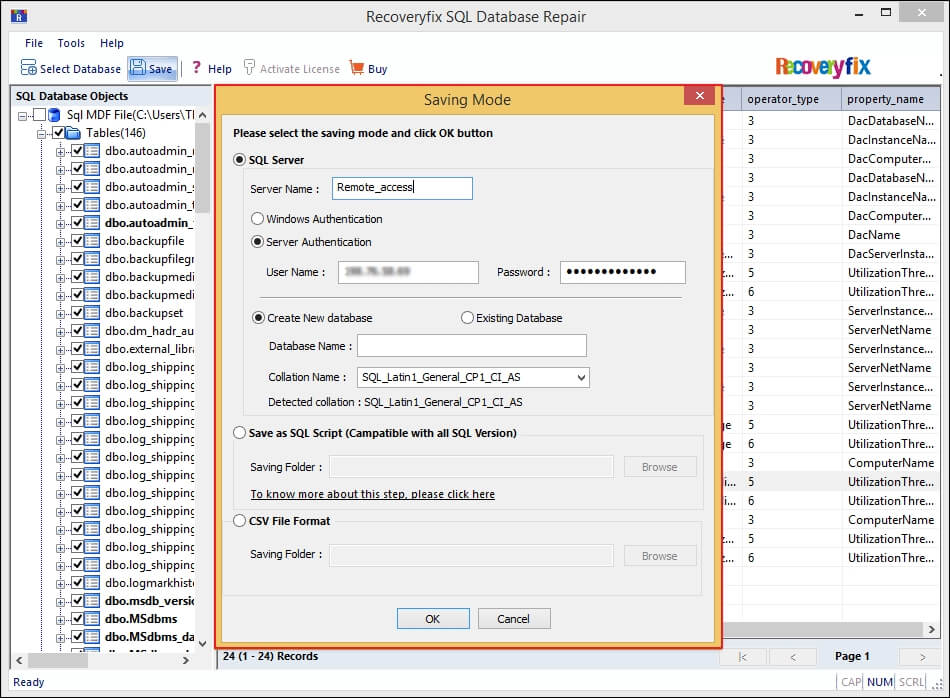Close the Saving Mode dialog

[700, 96]
